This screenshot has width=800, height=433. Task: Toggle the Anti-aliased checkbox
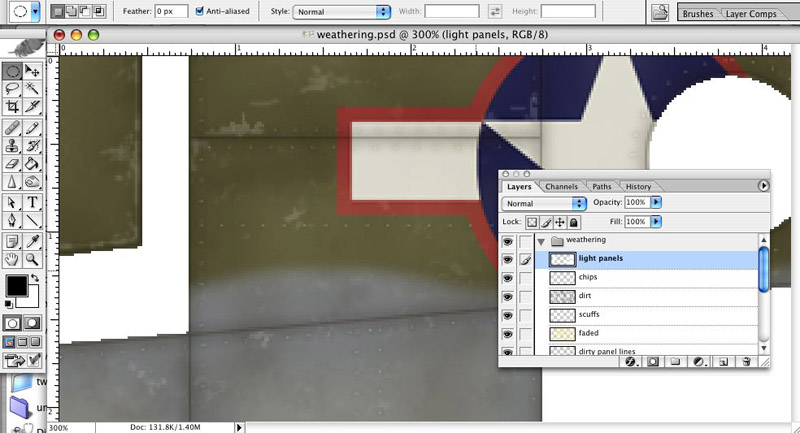pyautogui.click(x=199, y=11)
